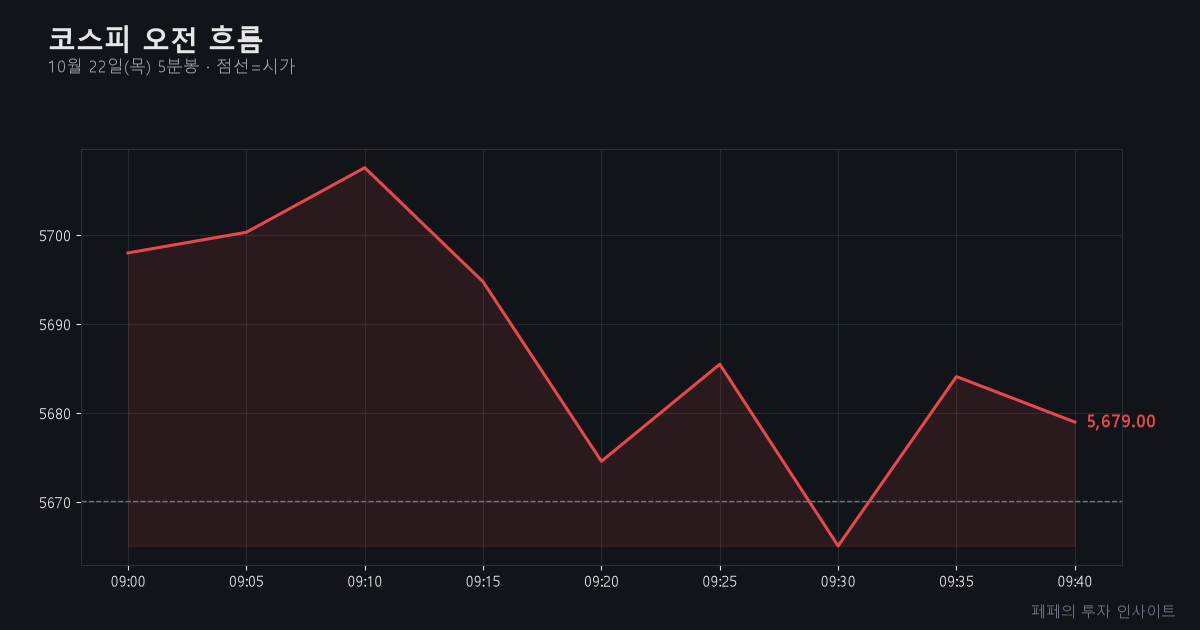Screen dimensions: 1200x630
Task: Click the x-axis time label 09:15
Action: [x=483, y=580]
